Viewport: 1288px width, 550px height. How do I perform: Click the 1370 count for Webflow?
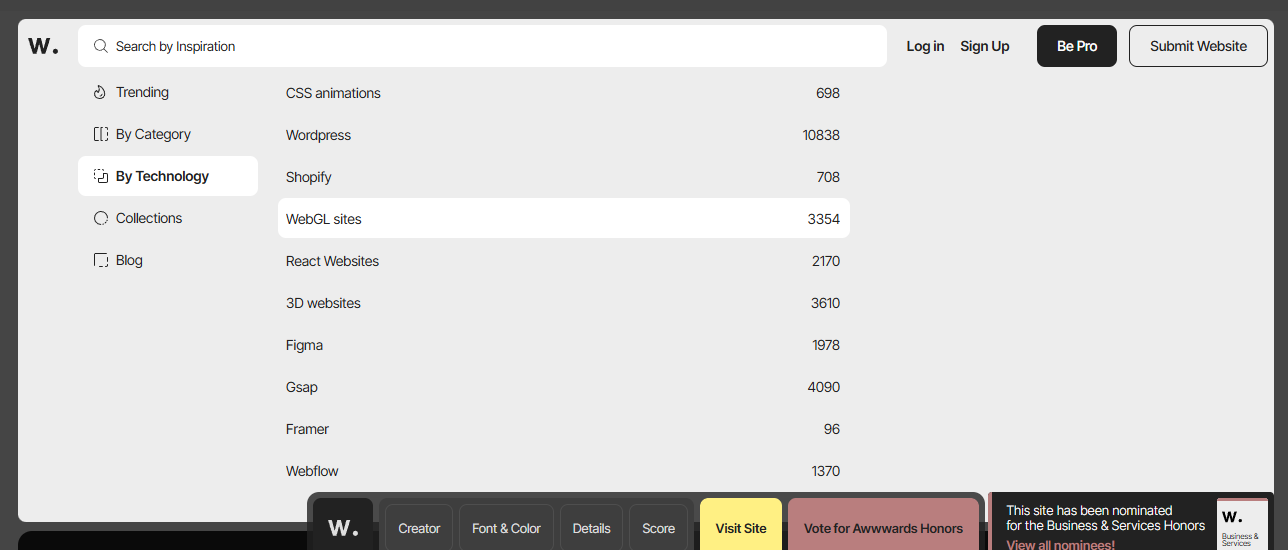pyautogui.click(x=826, y=471)
